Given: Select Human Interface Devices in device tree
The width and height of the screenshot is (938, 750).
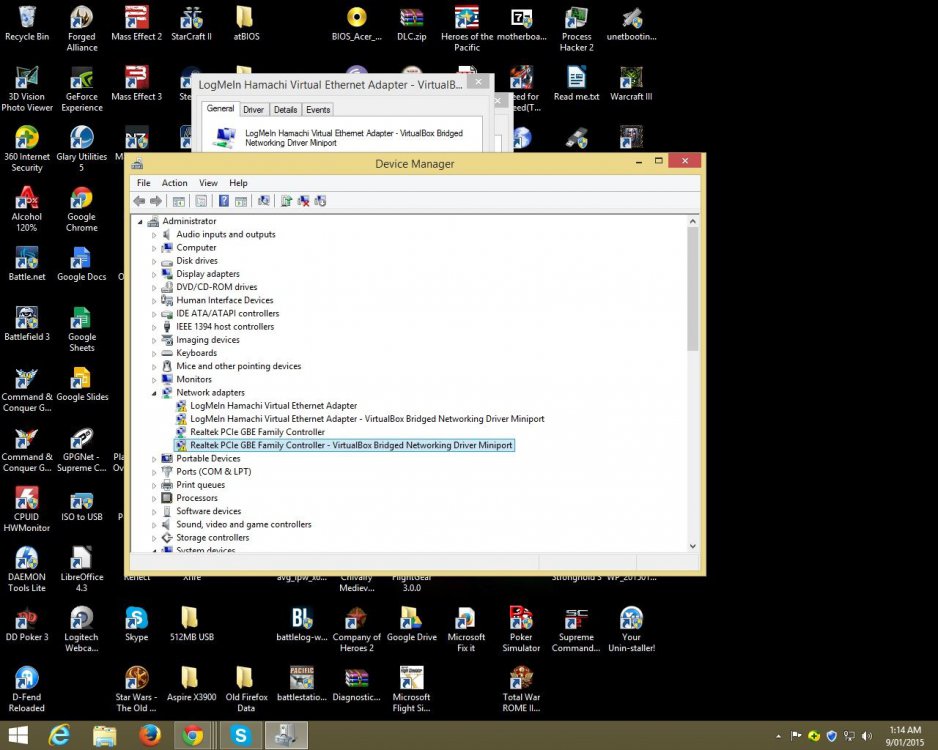Looking at the screenshot, I should [224, 300].
